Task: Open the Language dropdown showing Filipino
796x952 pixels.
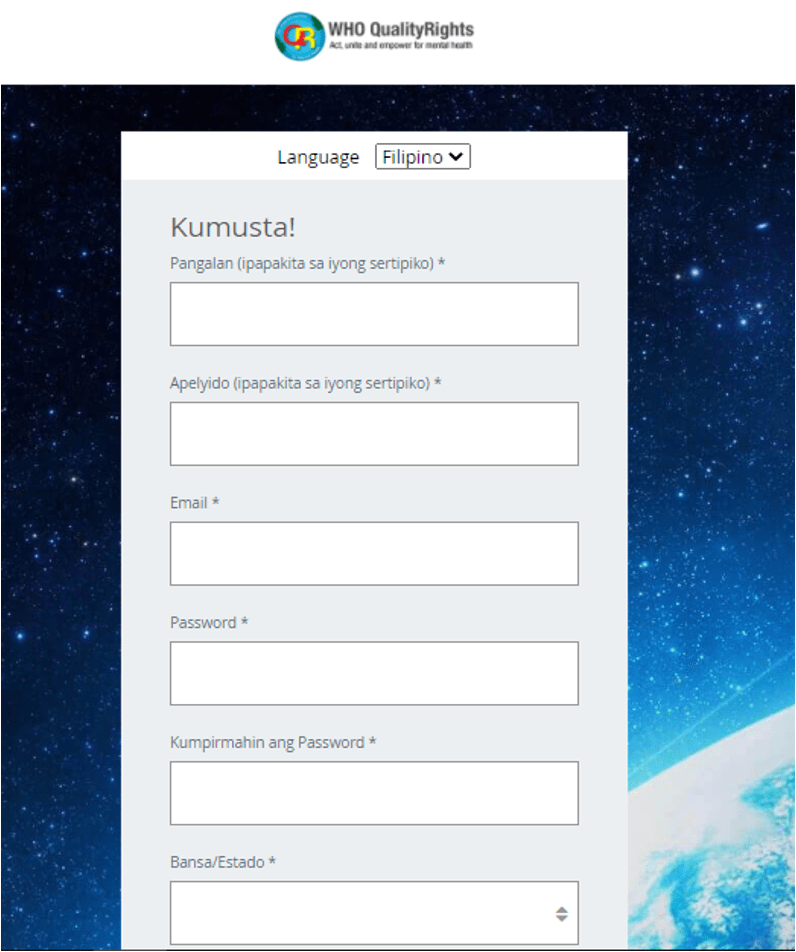Action: (x=423, y=157)
